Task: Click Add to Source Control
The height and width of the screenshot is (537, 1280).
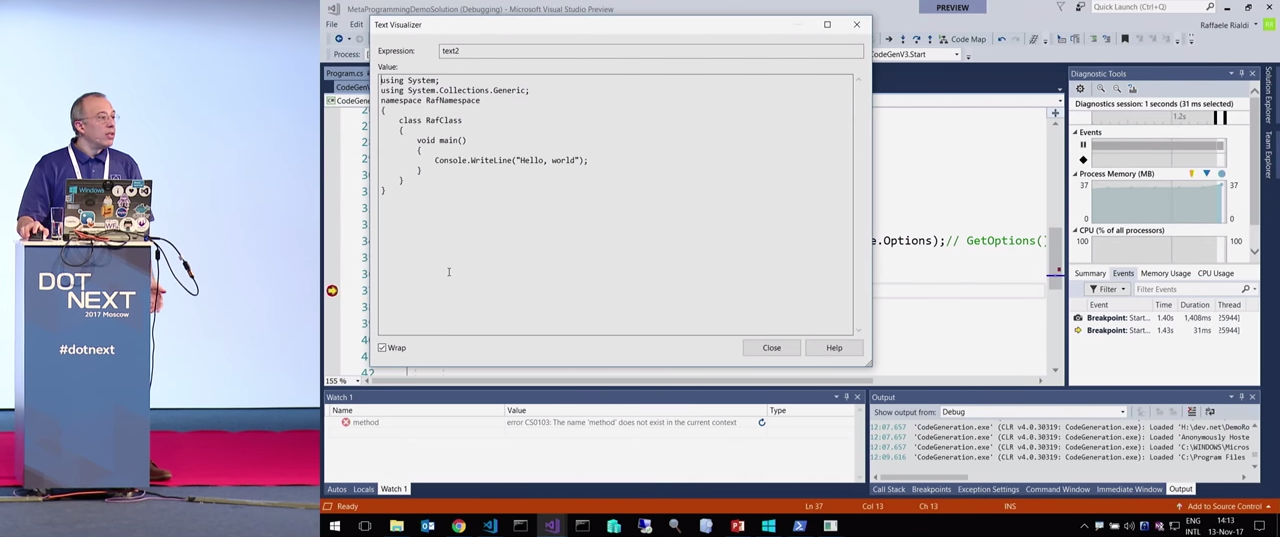Action: click(1225, 507)
